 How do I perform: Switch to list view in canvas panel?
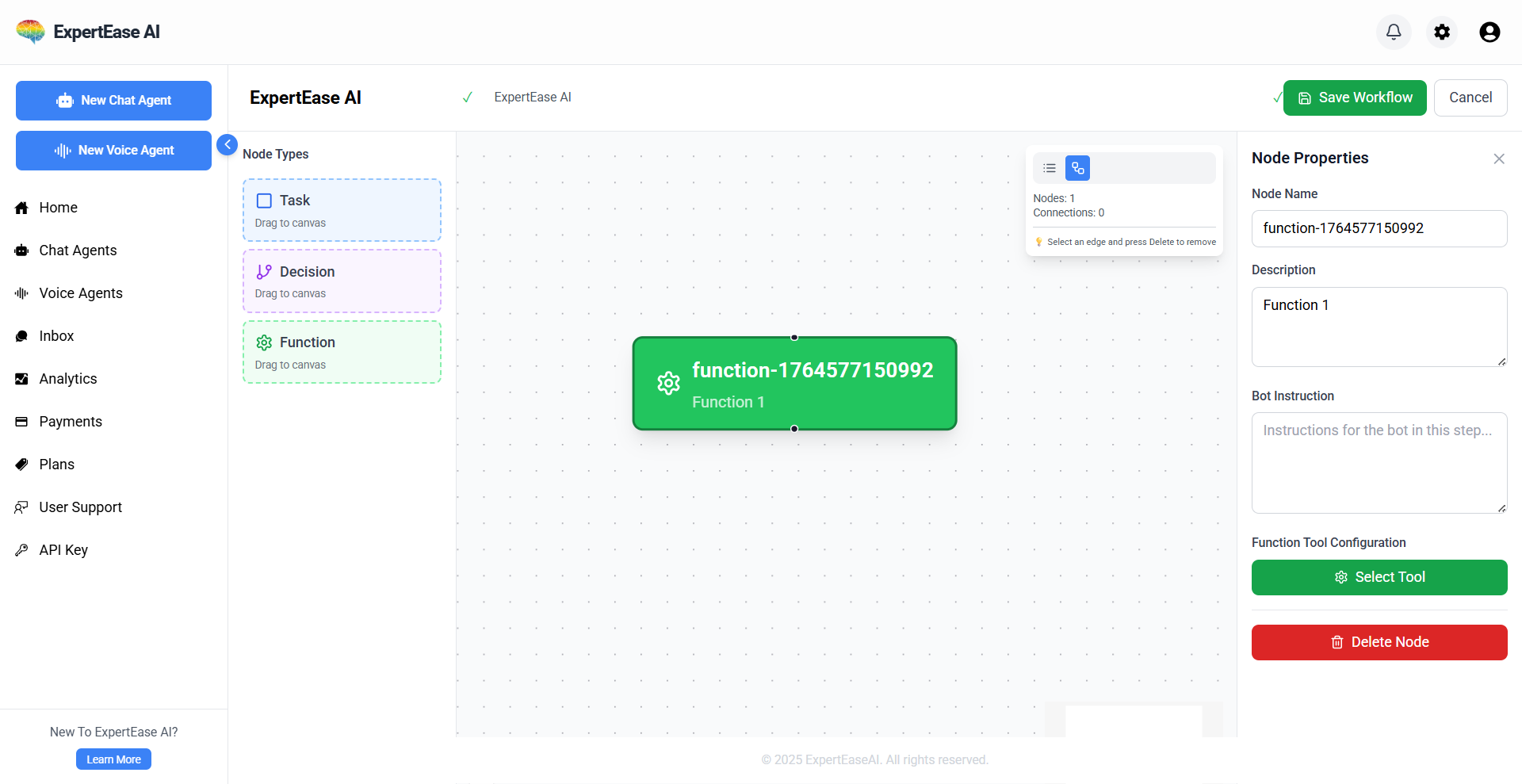(x=1050, y=168)
